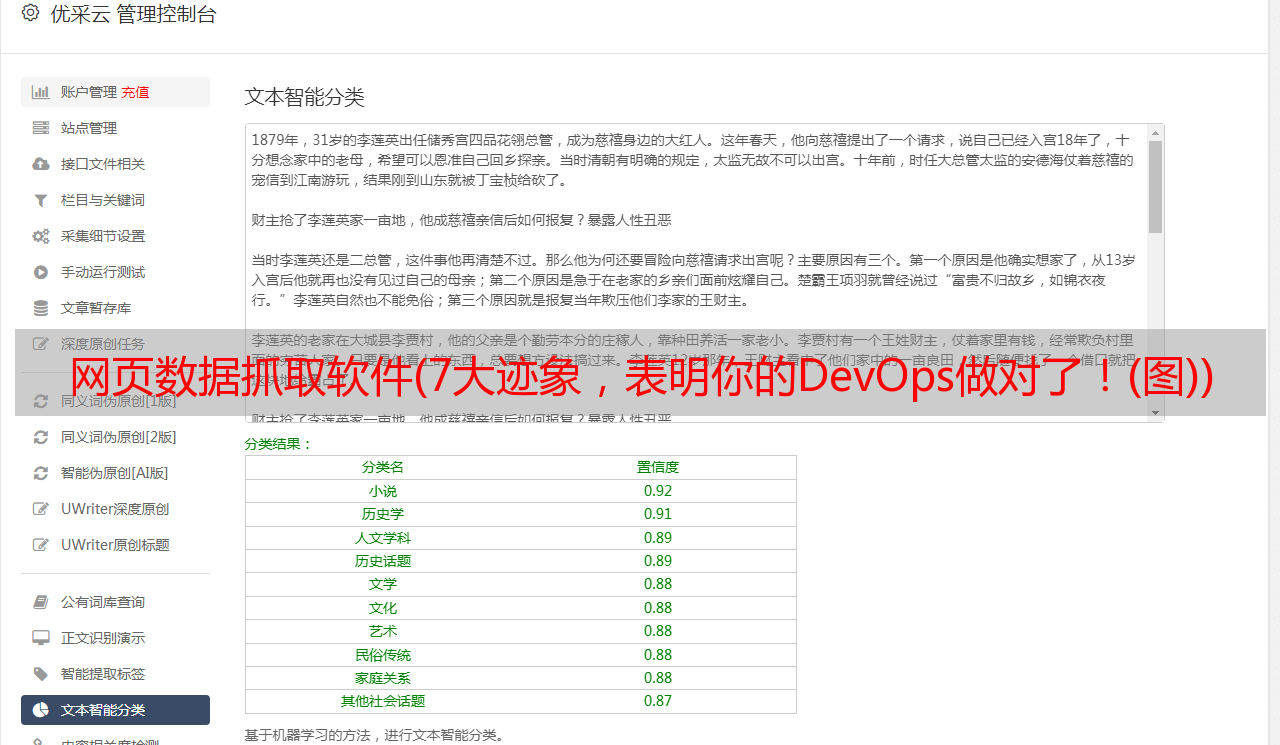Open the 智能伪原创[AI版] menu item
The width and height of the screenshot is (1280, 745).
pyautogui.click(x=114, y=473)
